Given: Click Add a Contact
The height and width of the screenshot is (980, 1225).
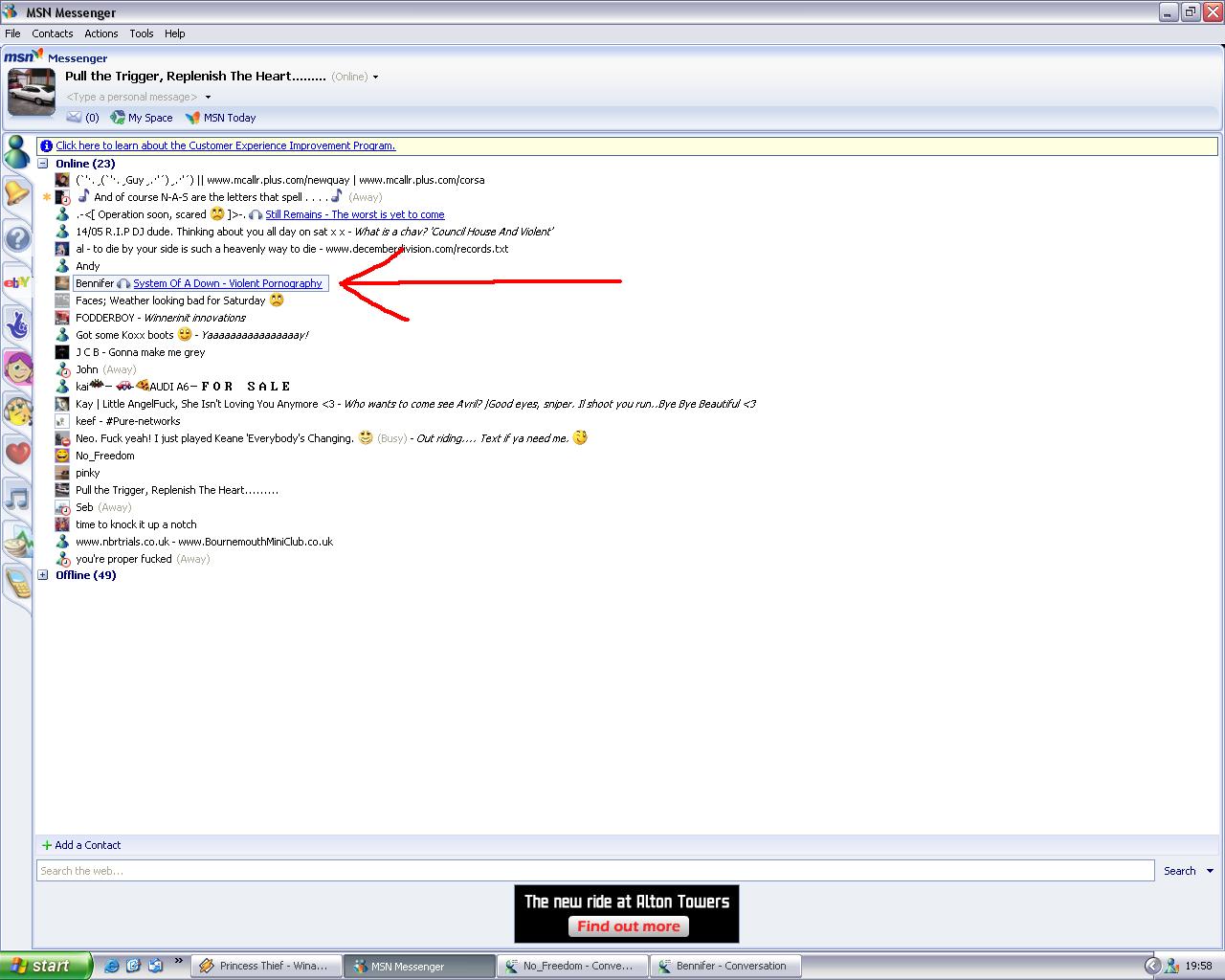Looking at the screenshot, I should click(x=81, y=845).
